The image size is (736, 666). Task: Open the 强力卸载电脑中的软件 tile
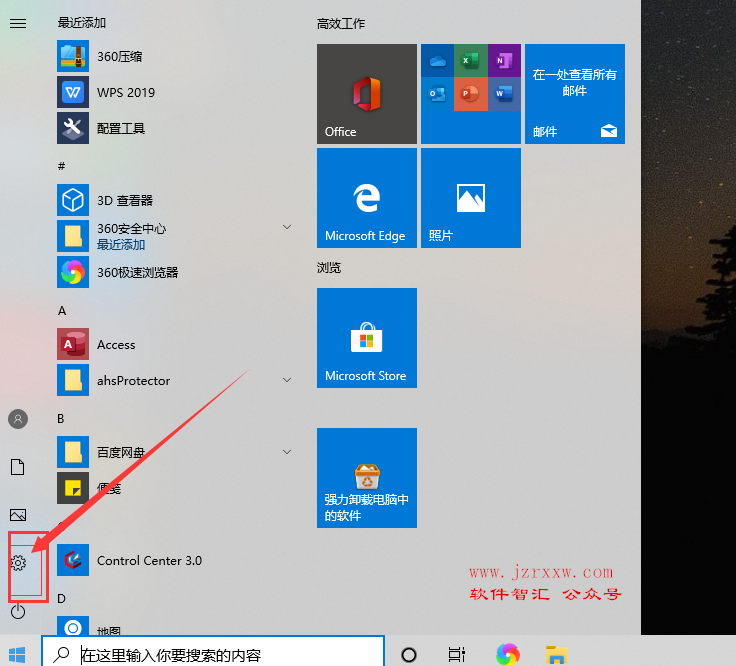point(367,478)
